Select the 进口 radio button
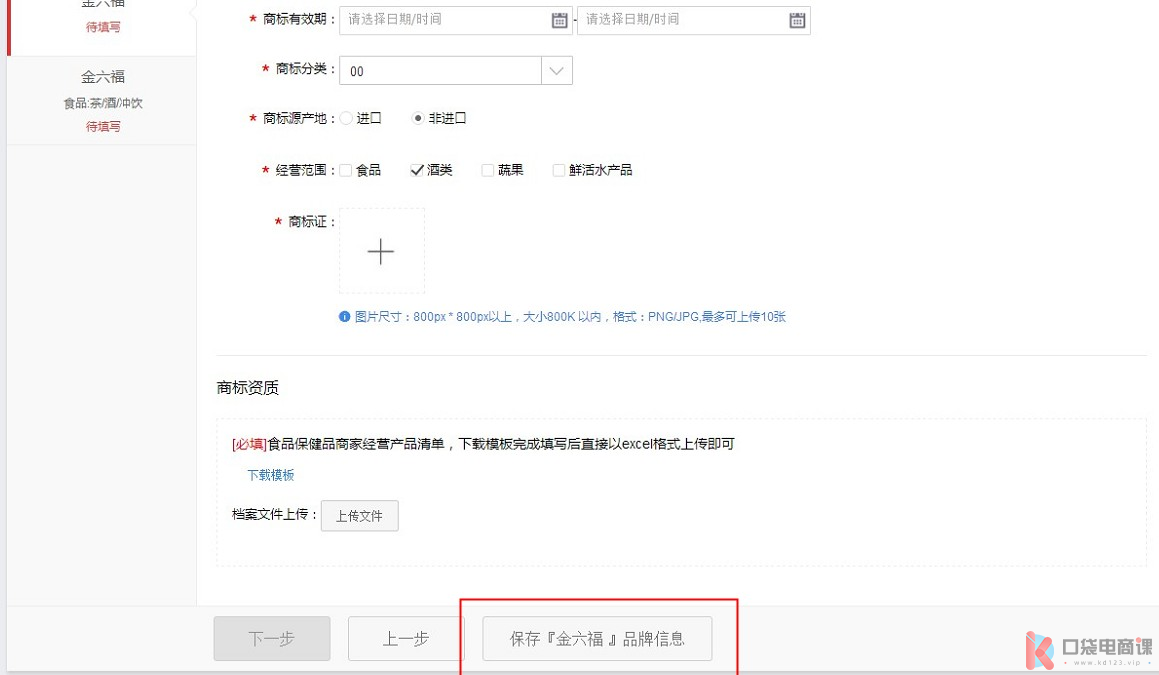Screen dimensions: 1159x675 (347, 118)
